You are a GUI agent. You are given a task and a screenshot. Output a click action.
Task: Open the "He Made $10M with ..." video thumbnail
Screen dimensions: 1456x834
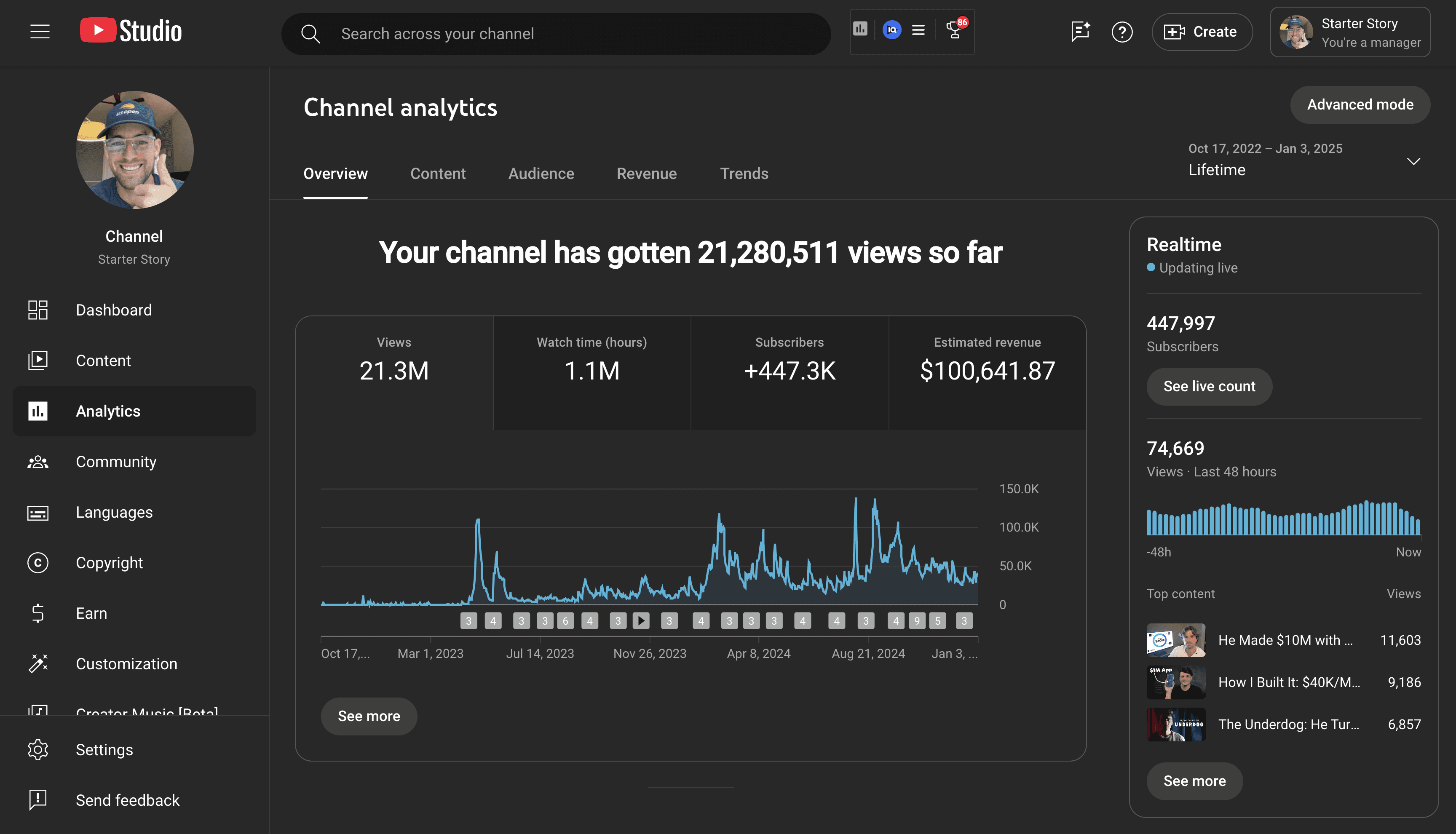tap(1176, 640)
